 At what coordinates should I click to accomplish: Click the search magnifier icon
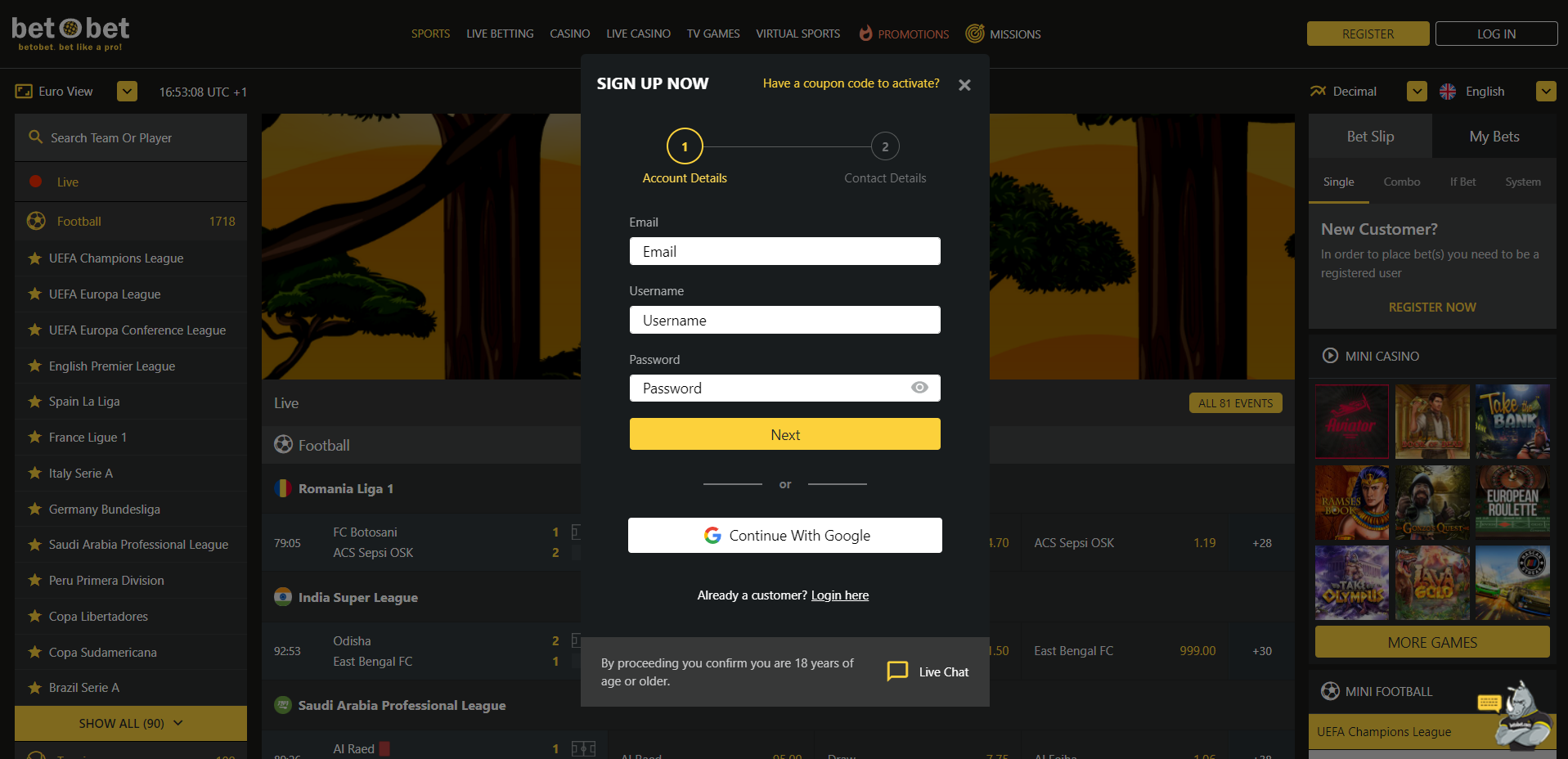click(x=35, y=137)
